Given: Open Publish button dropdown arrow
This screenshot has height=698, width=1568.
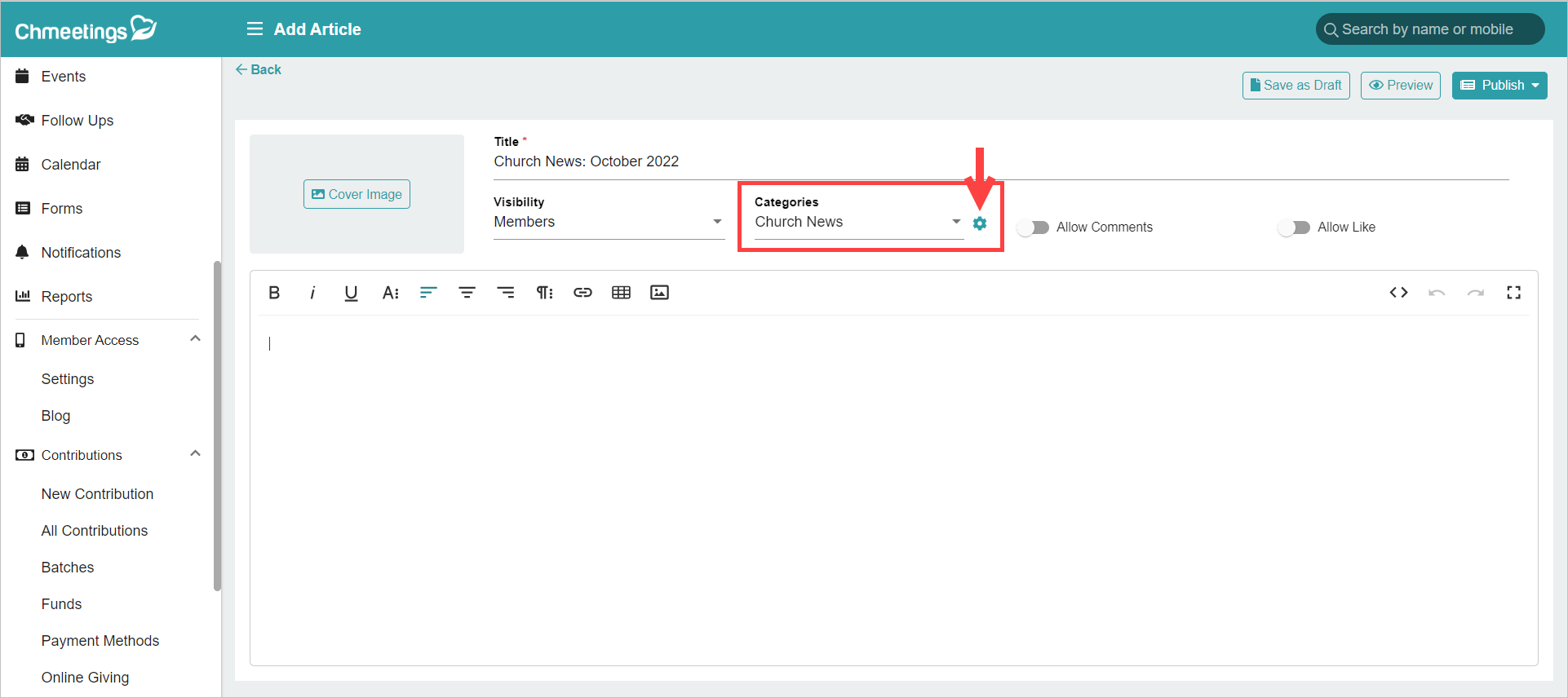Looking at the screenshot, I should click(x=1535, y=86).
